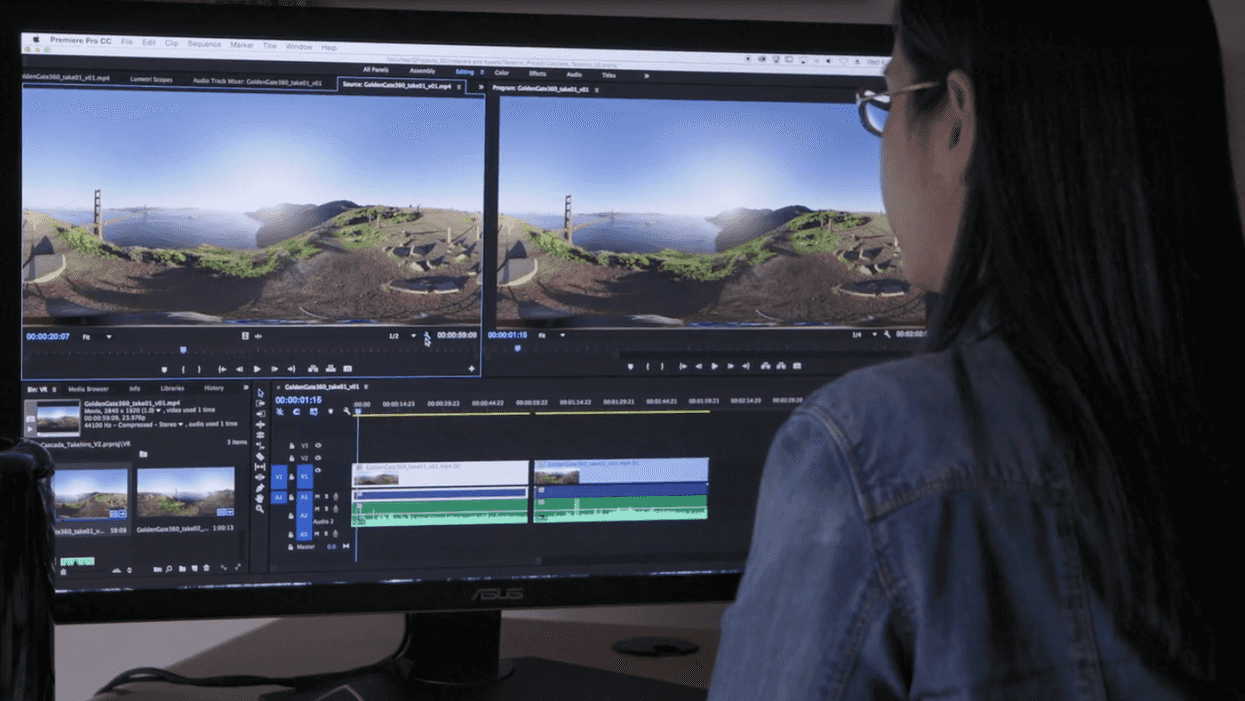Open the Marker menu
This screenshot has height=701, width=1245.
242,45
